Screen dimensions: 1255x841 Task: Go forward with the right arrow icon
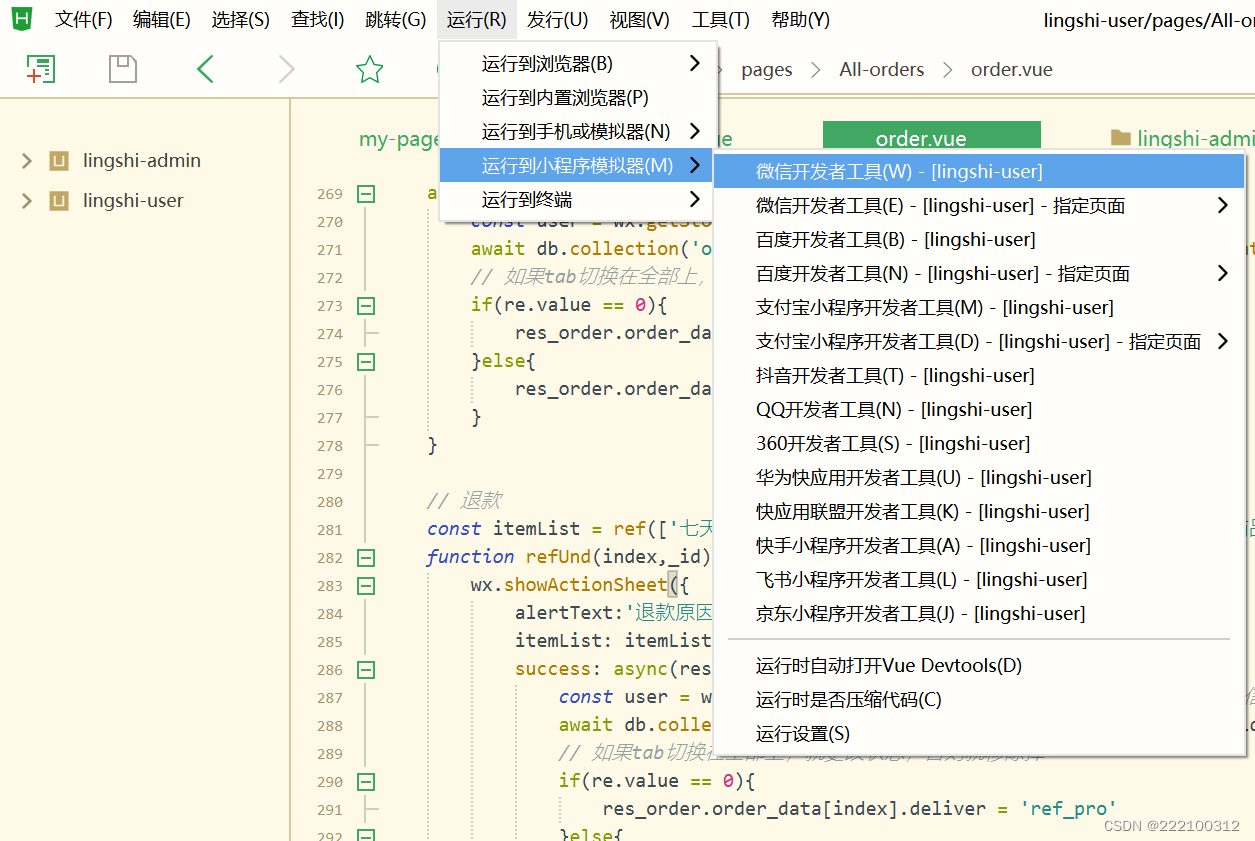pyautogui.click(x=287, y=69)
